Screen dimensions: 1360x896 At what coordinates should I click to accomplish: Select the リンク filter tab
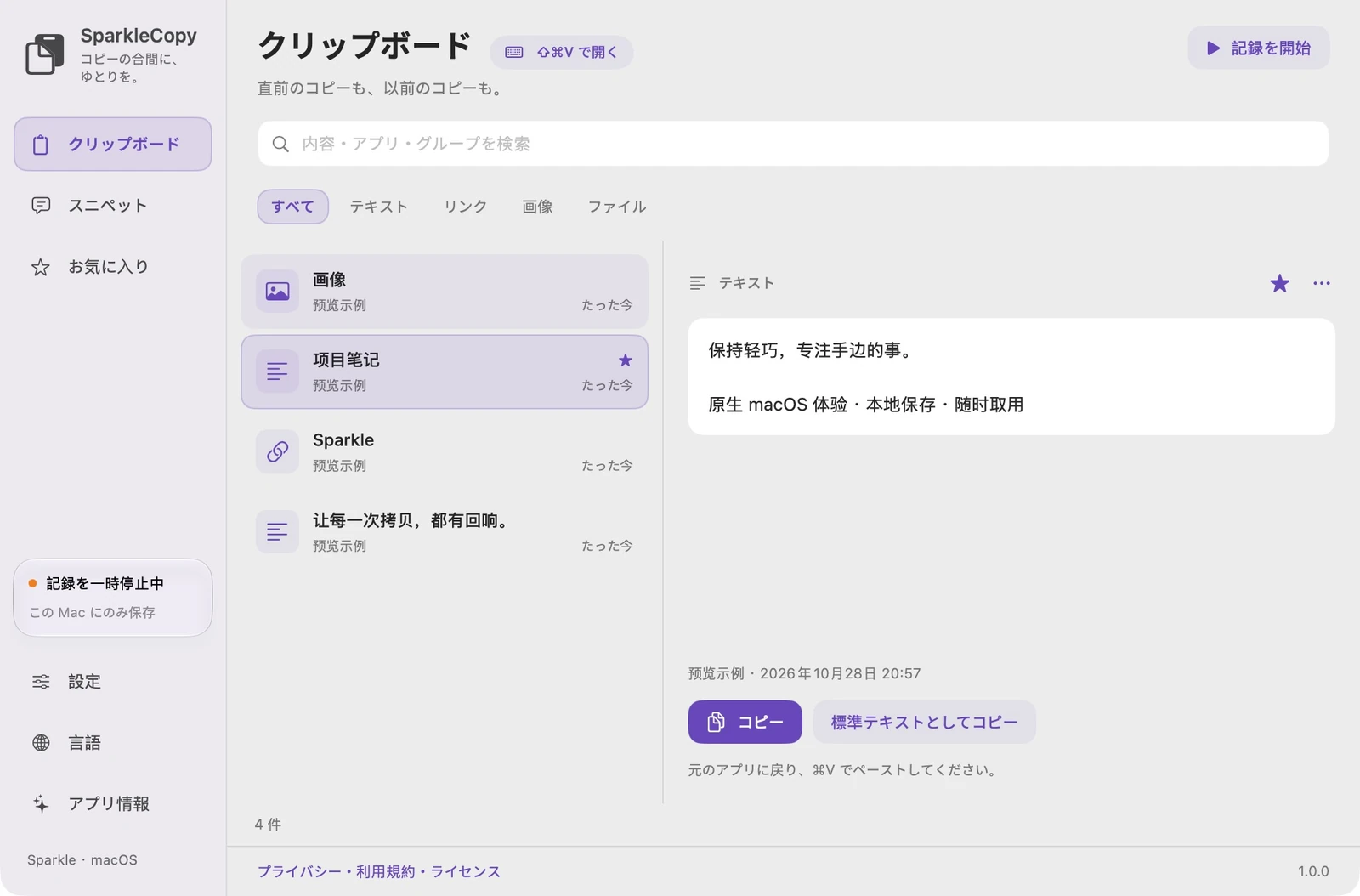coord(465,207)
